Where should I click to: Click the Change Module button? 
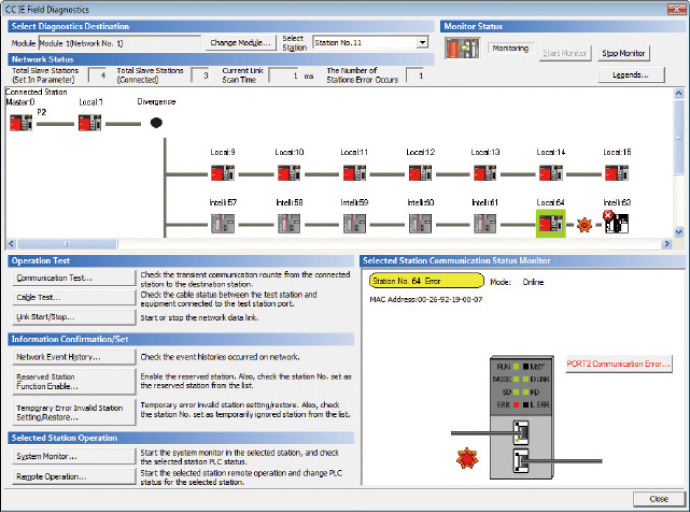[240, 43]
